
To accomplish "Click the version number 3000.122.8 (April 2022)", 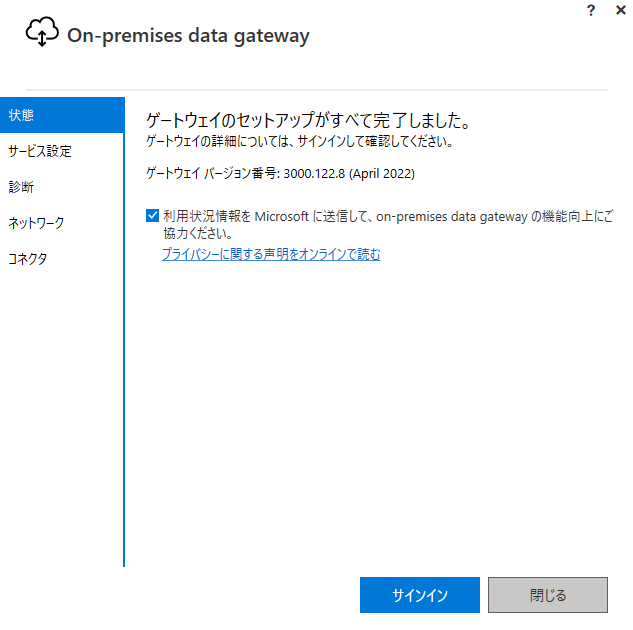I will tap(349, 174).
